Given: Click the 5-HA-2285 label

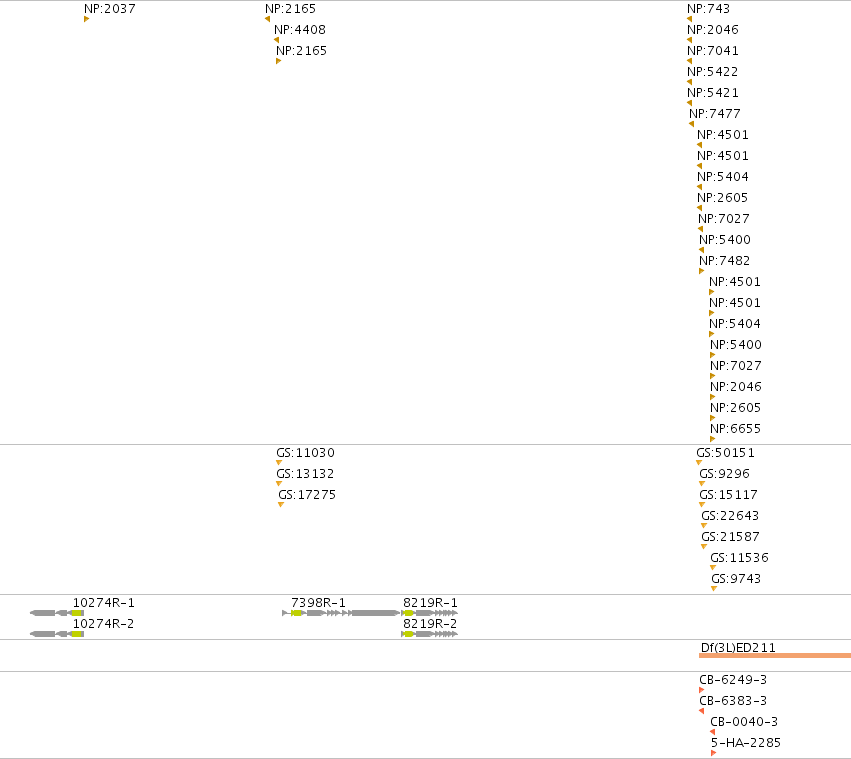Looking at the screenshot, I should click(746, 743).
